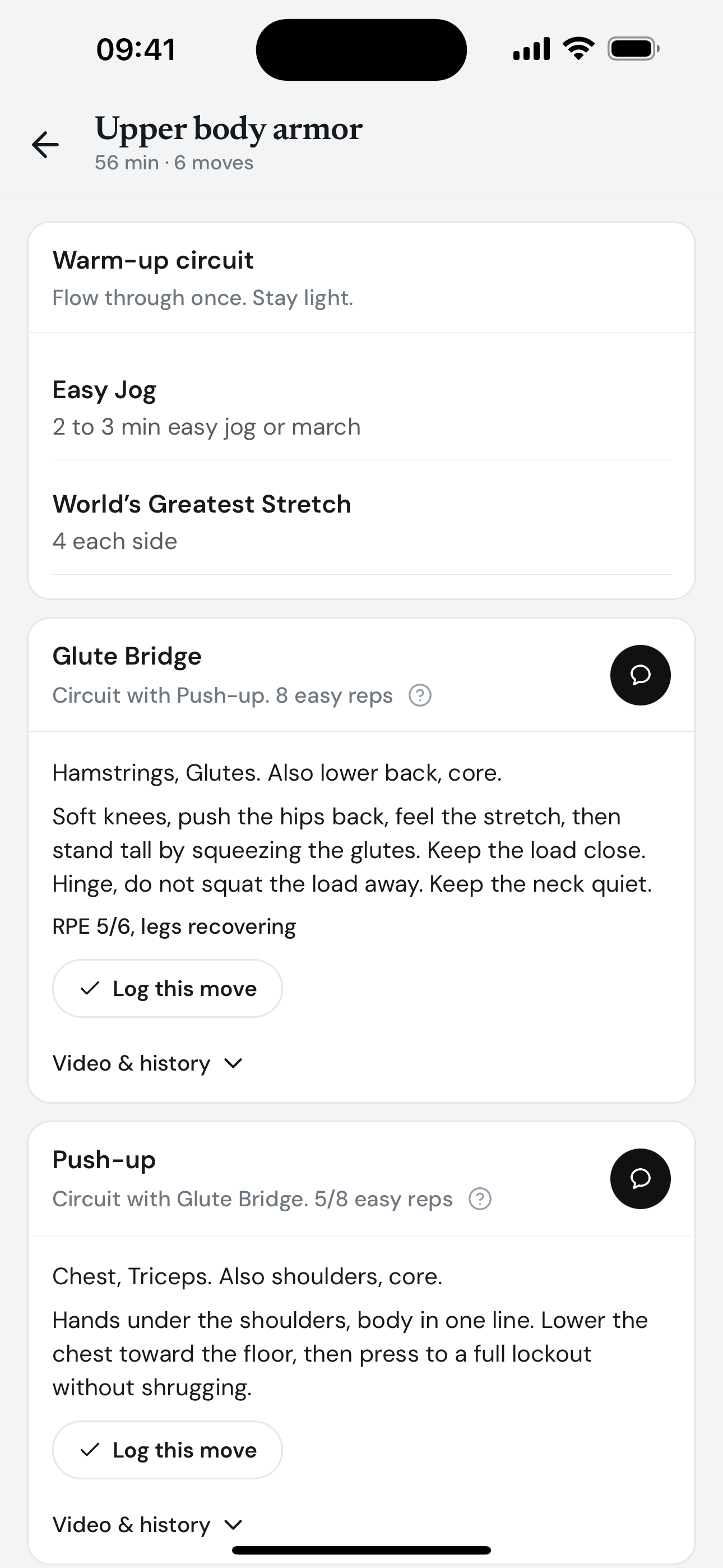Expand Video & history under Push-up
Screen dimensions: 723x1568
(148, 1525)
